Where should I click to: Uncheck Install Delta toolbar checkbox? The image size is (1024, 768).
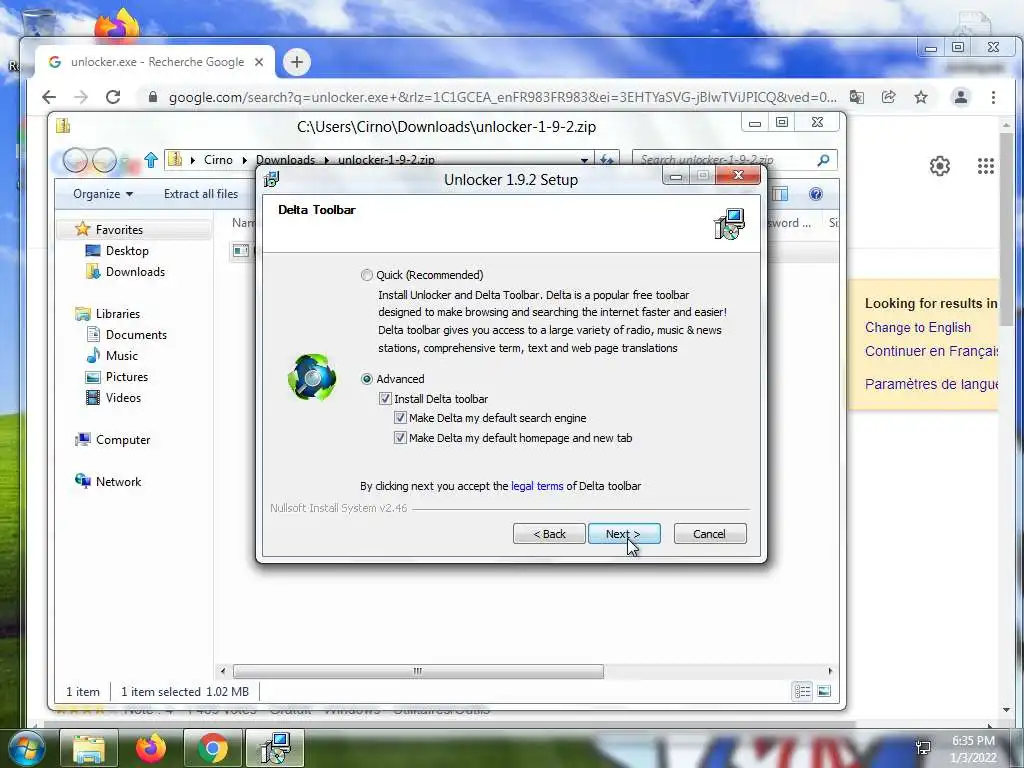[x=385, y=398]
